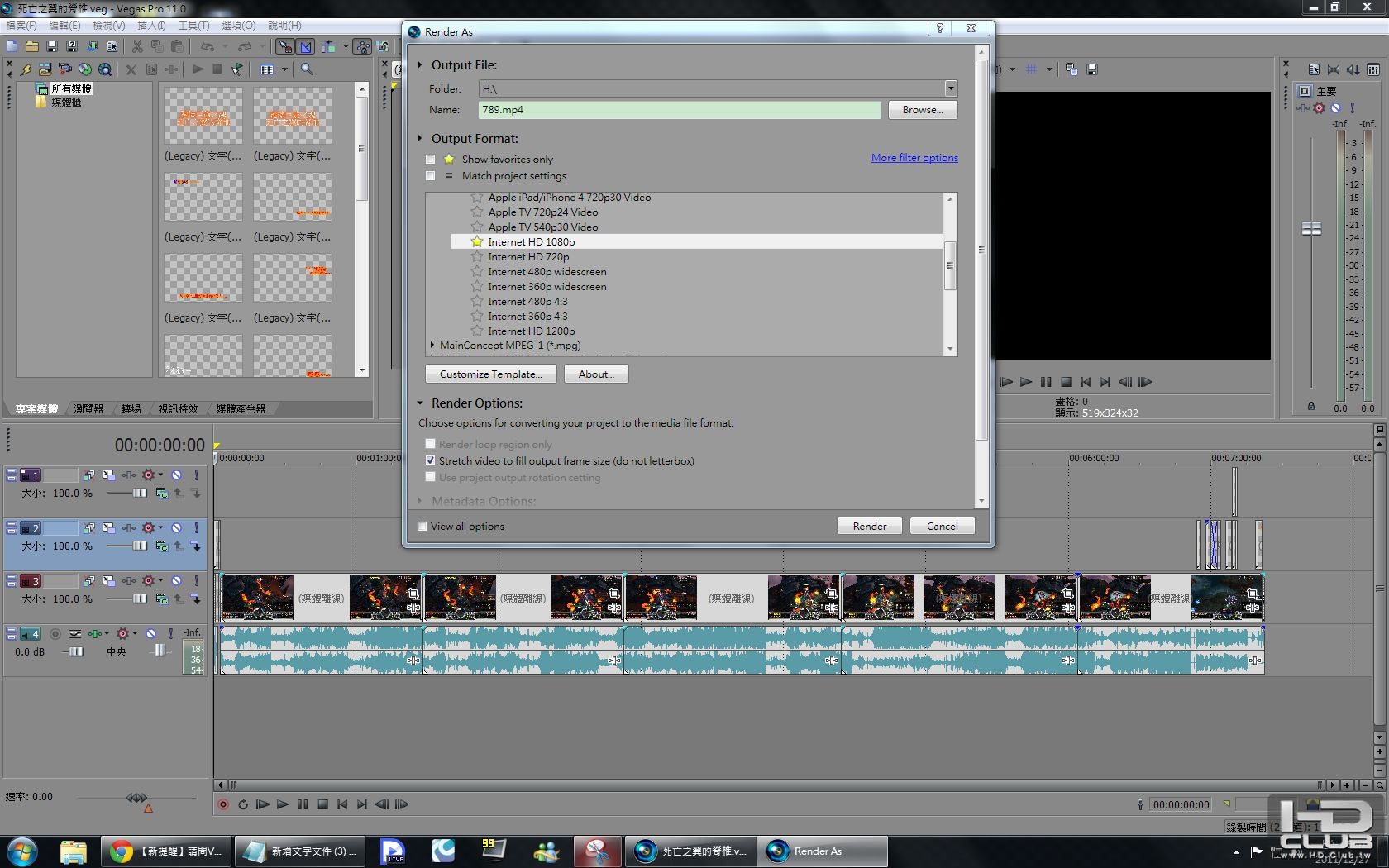Screen dimensions: 1389x868
Task: Click the Customize Template... button
Action: click(489, 374)
